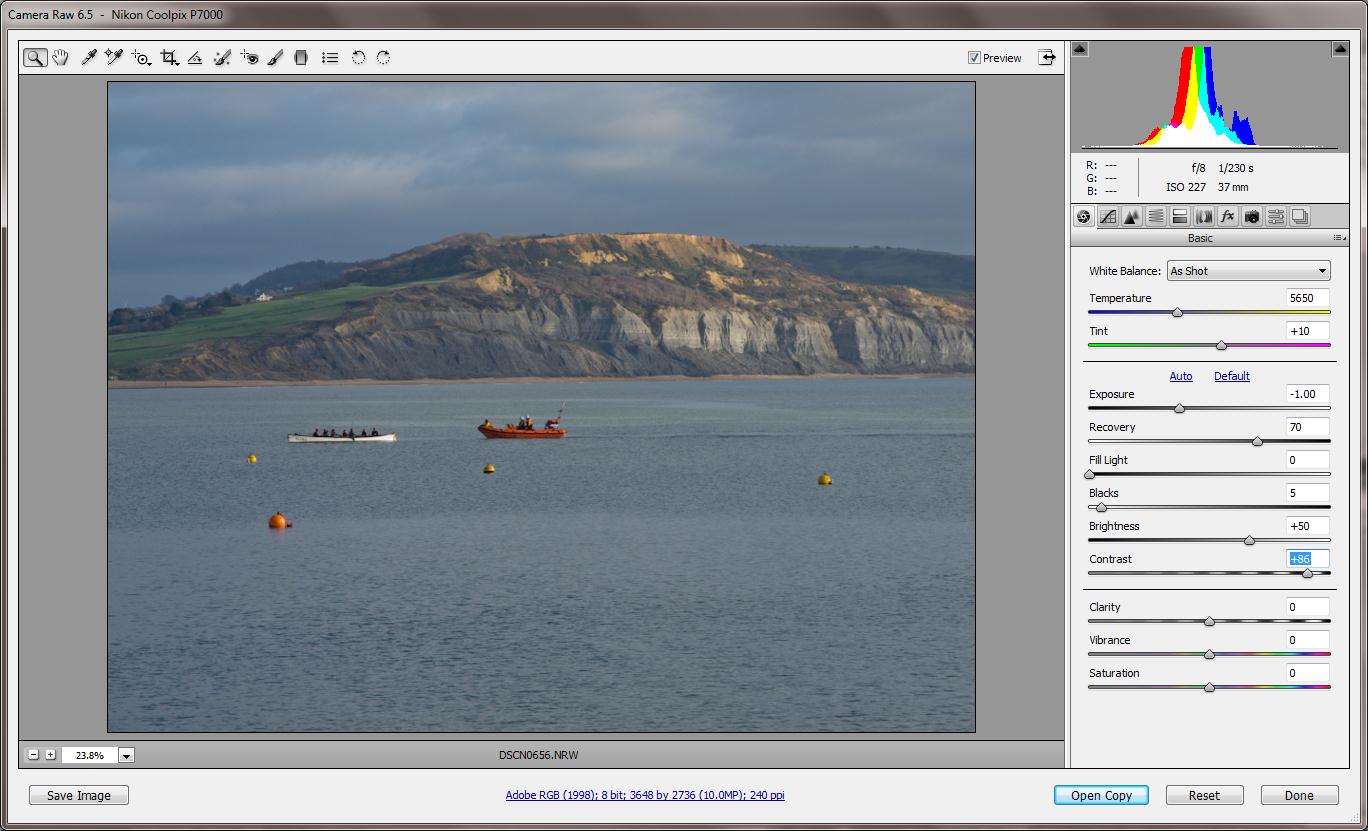The width and height of the screenshot is (1368, 831).
Task: Click the Exposure slider handle
Action: tap(1179, 409)
